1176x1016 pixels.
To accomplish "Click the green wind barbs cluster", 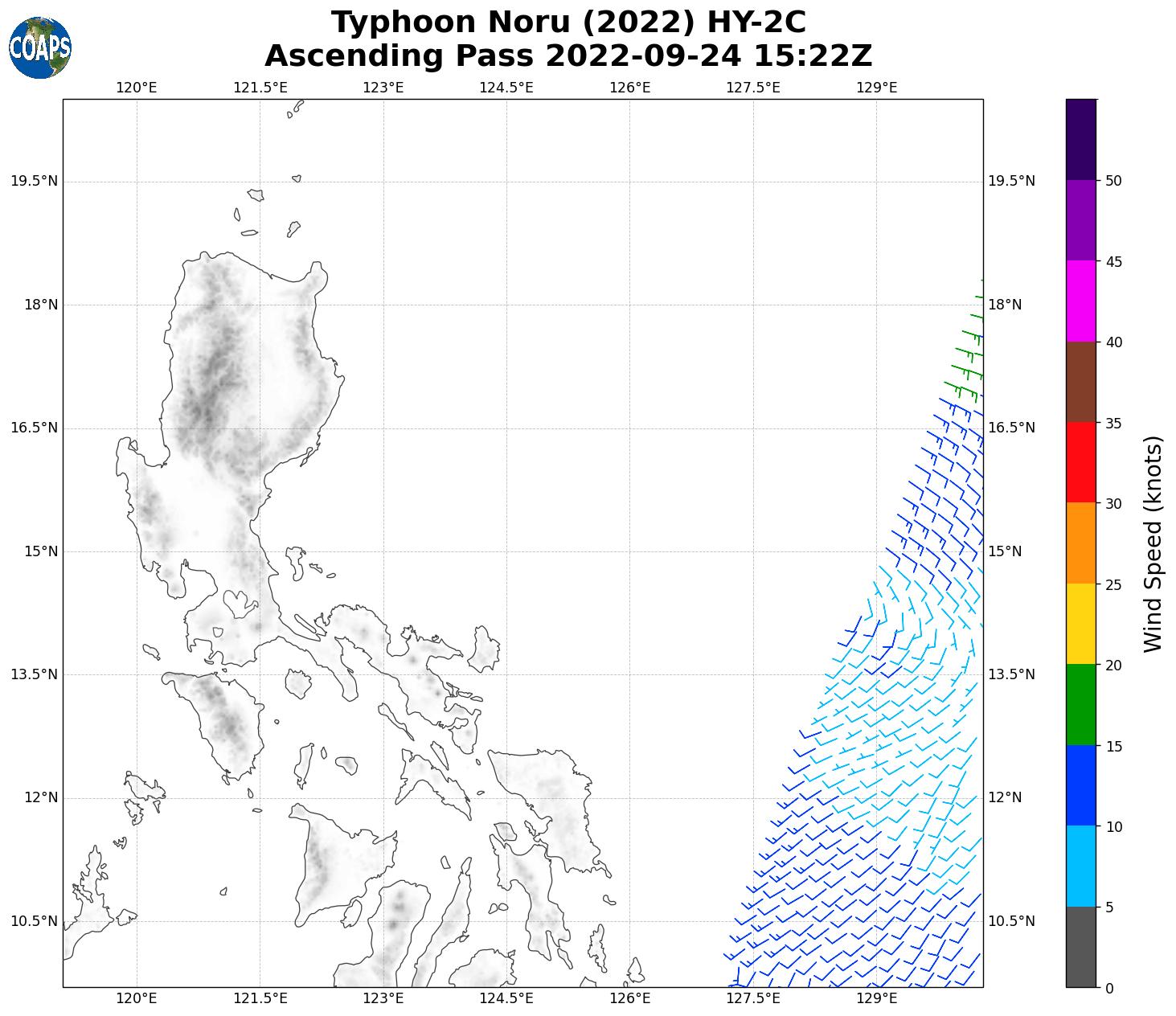I will (967, 358).
